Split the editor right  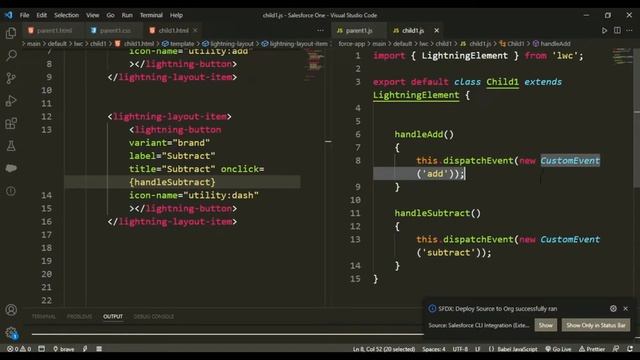point(617,31)
